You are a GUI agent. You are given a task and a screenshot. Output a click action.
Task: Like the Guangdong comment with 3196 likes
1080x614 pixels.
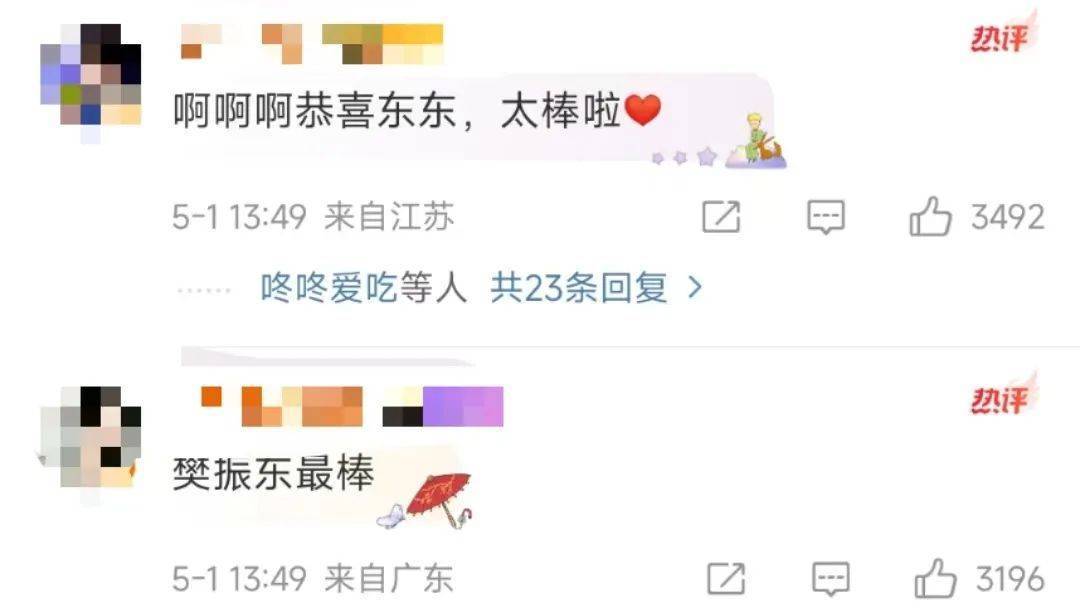(x=935, y=578)
